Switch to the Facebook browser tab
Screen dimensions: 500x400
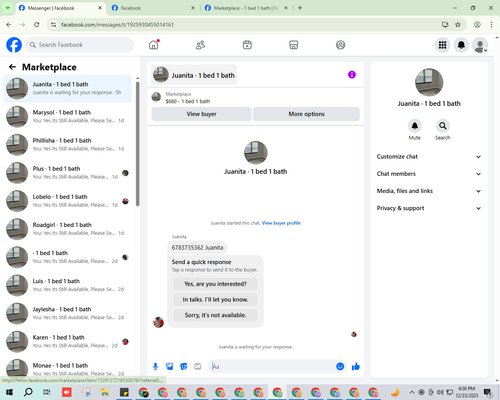[x=153, y=8]
